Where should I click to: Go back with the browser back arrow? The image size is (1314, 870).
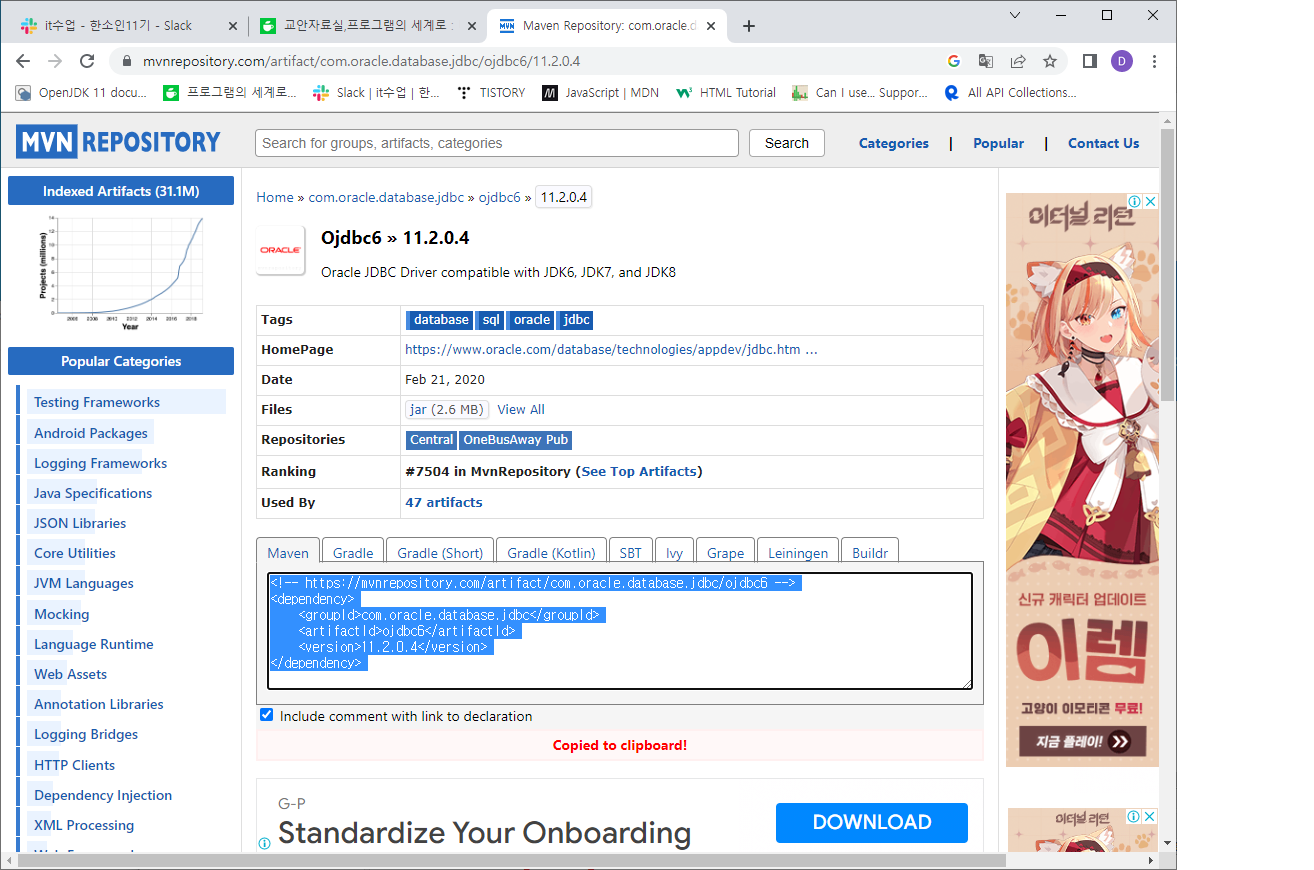tap(23, 61)
